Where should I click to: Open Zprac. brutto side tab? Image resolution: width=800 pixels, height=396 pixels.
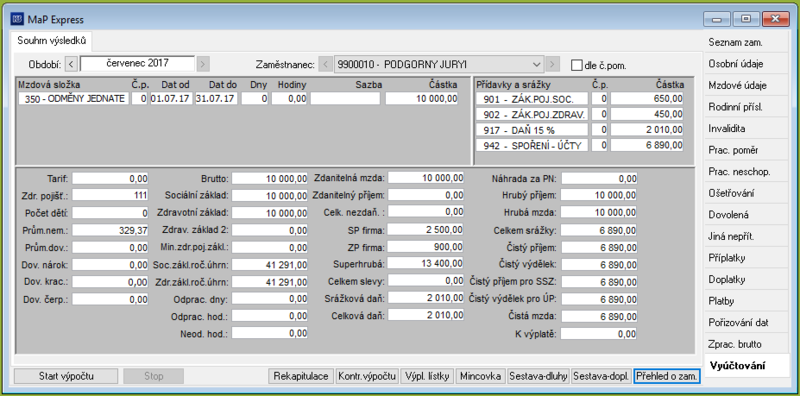pyautogui.click(x=746, y=344)
